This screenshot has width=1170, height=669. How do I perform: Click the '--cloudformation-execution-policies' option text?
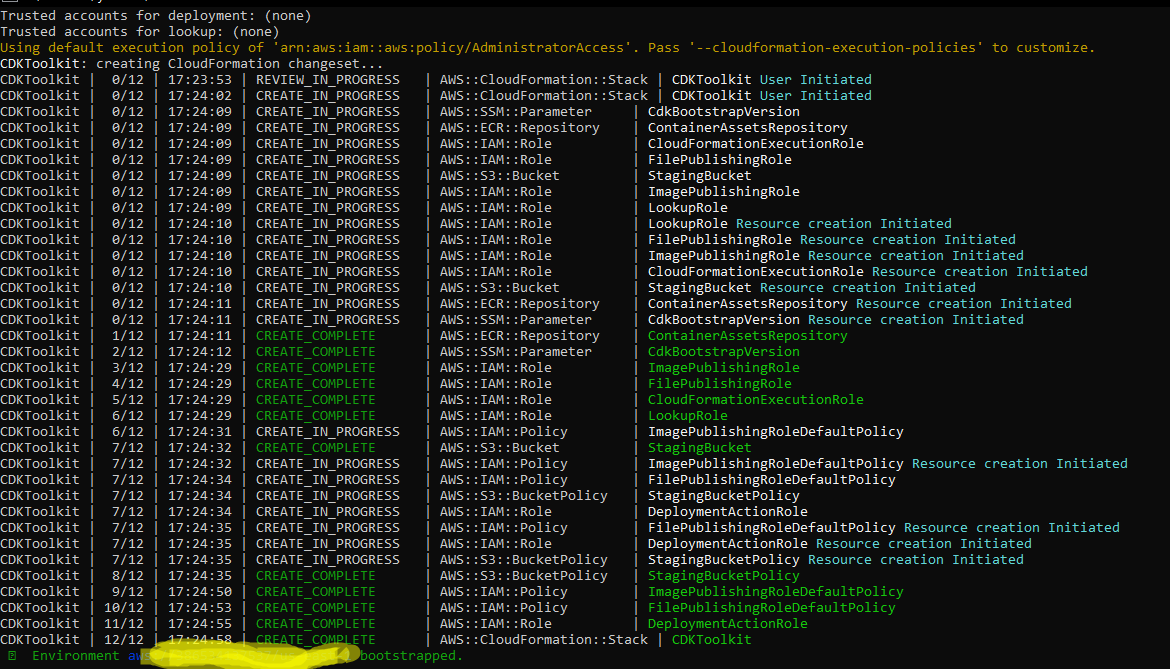pos(836,48)
